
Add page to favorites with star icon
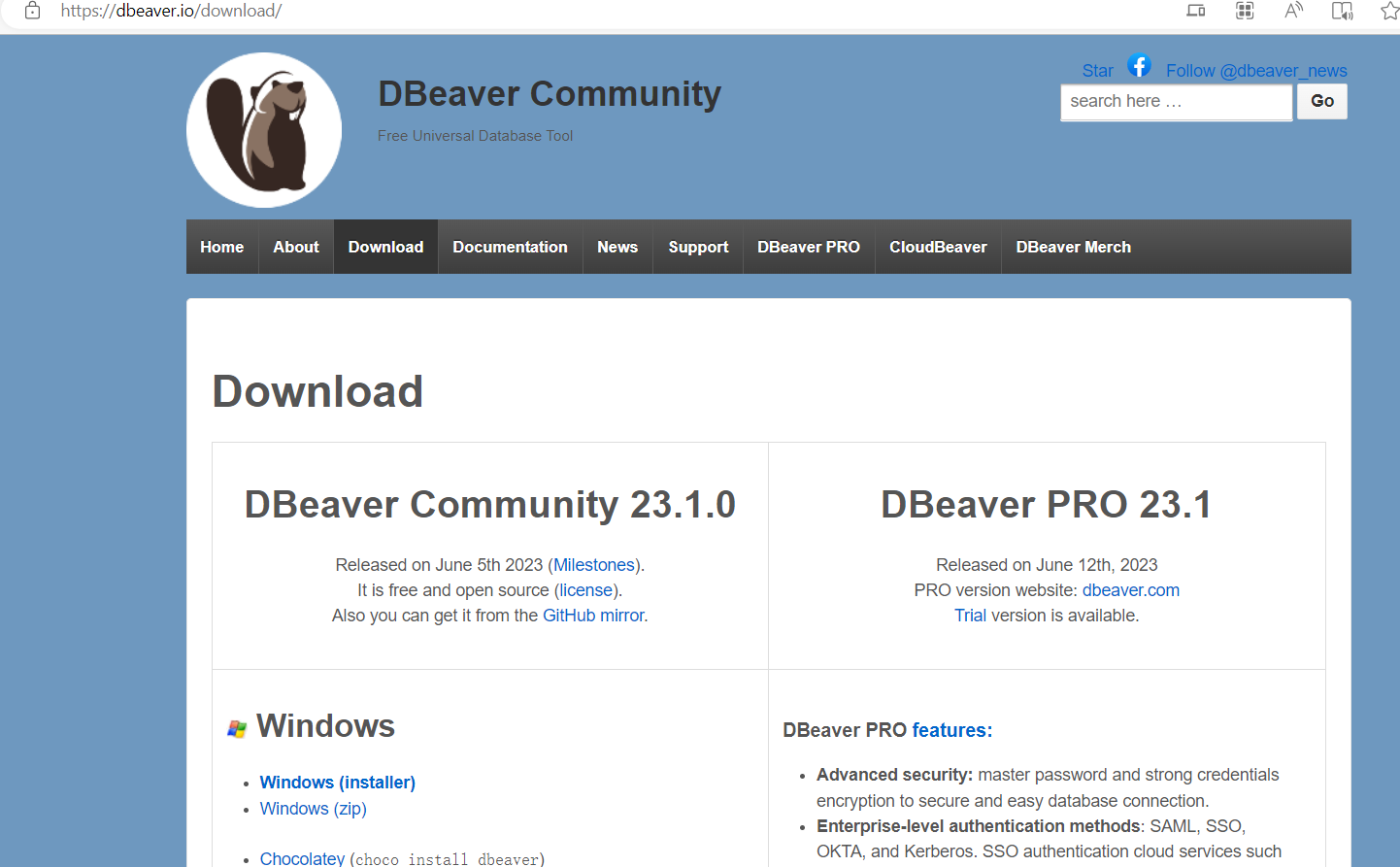coord(1389,11)
